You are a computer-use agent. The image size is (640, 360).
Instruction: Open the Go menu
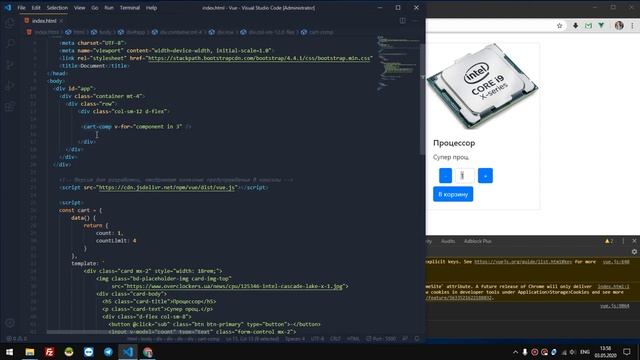click(x=95, y=8)
